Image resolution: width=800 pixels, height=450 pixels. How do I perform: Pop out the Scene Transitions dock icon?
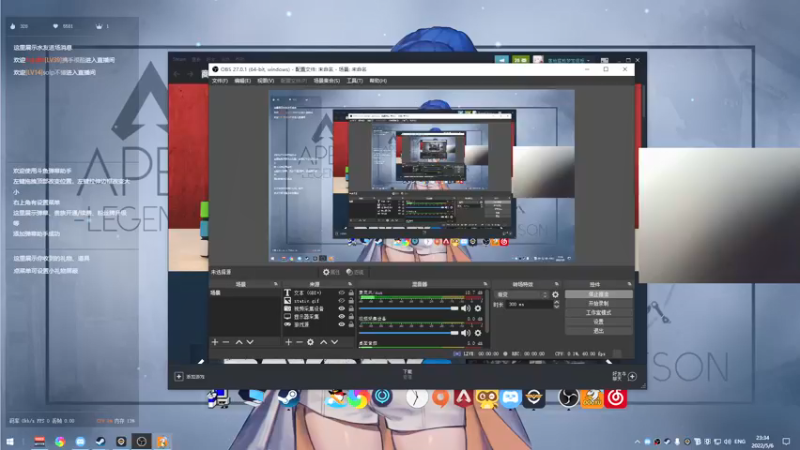point(557,284)
